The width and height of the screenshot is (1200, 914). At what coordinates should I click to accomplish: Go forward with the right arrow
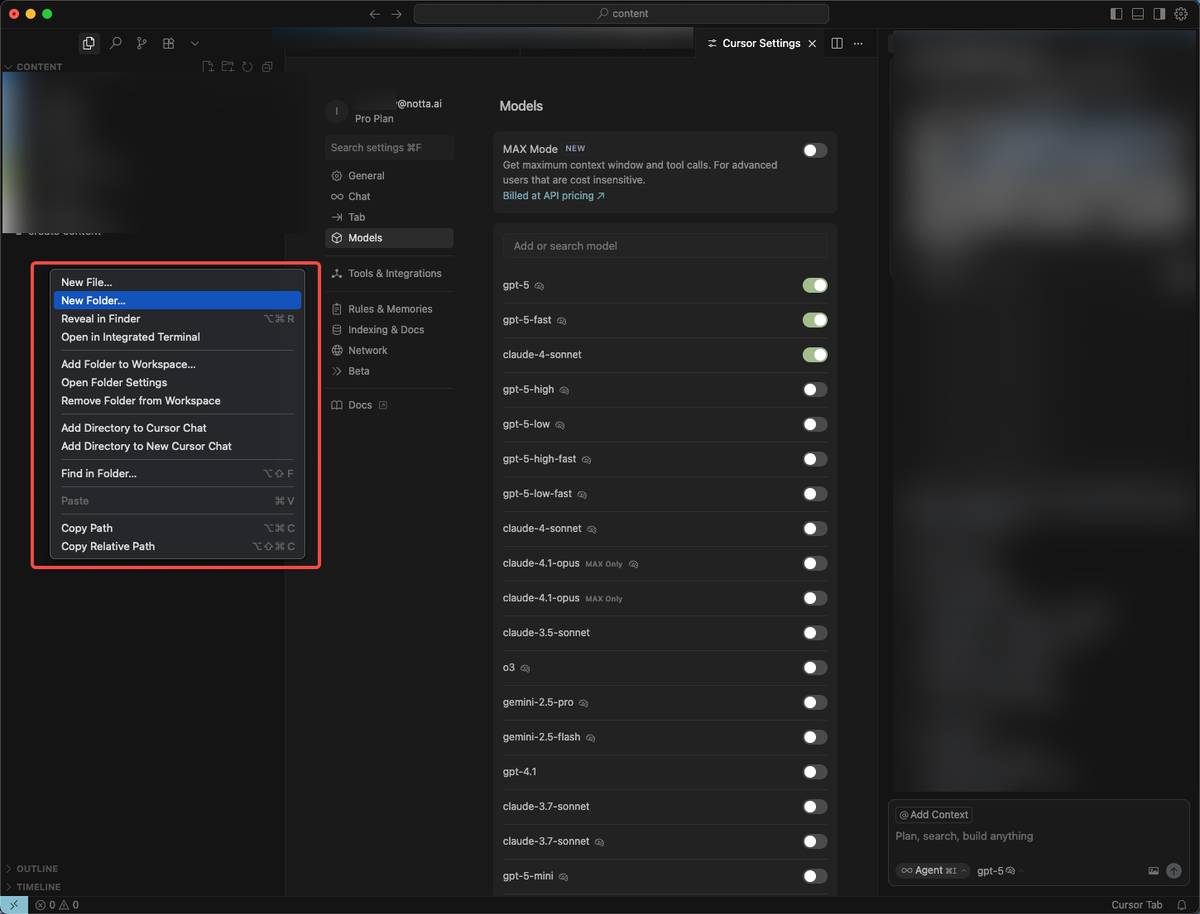coord(397,14)
